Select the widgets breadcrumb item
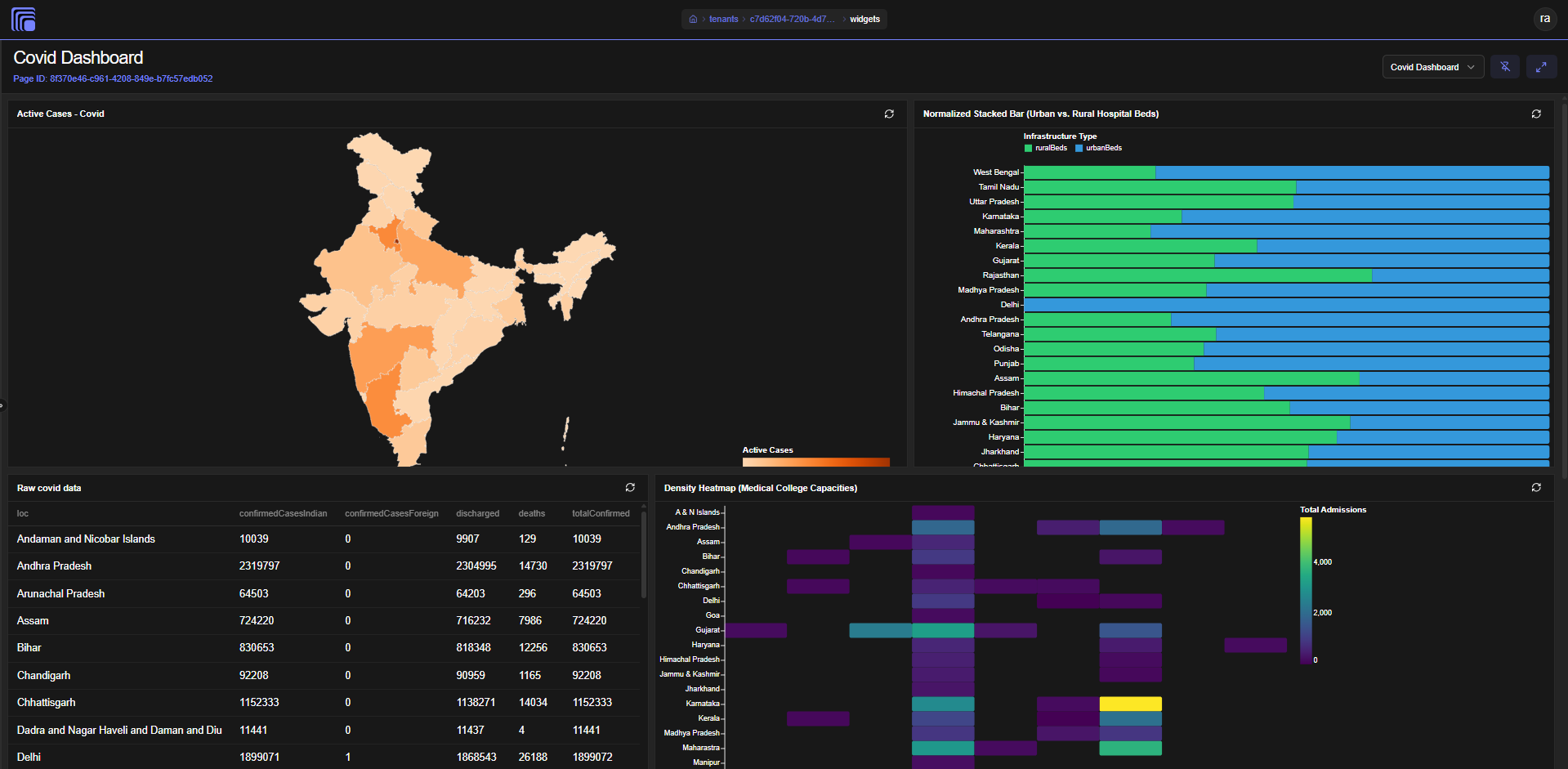Viewport: 1568px width, 769px height. click(x=864, y=19)
